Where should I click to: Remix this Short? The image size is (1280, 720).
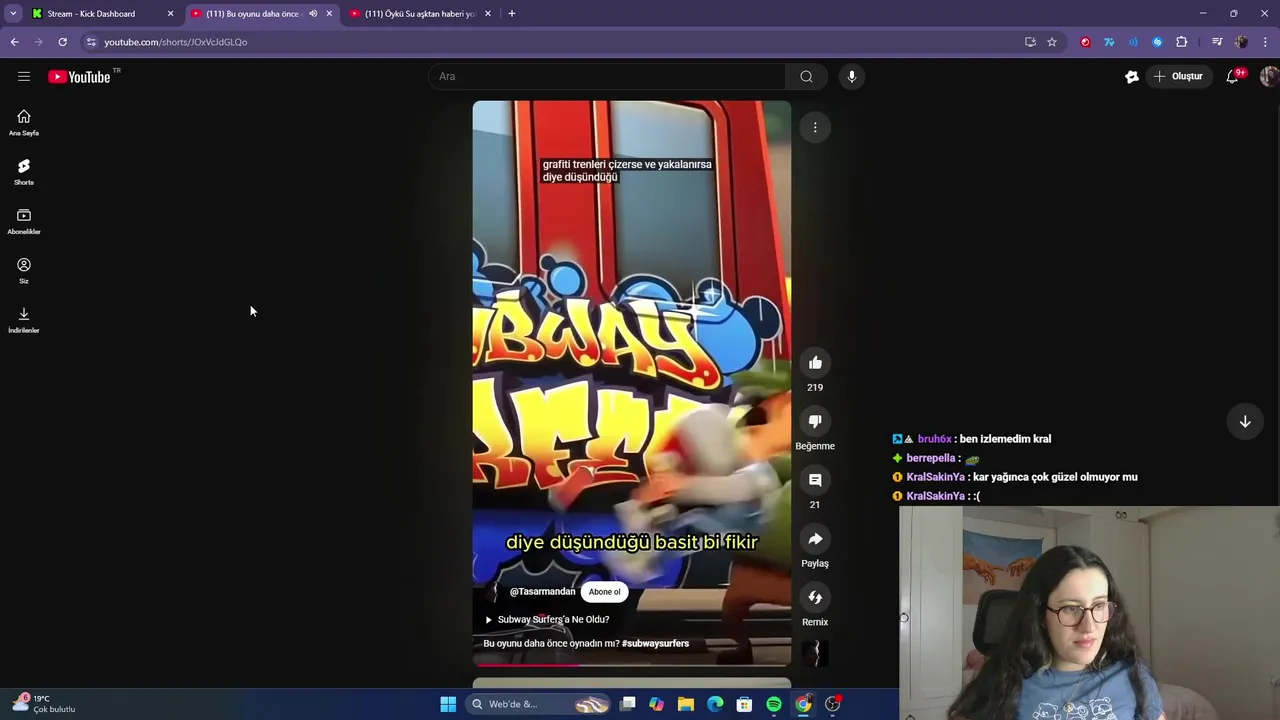[815, 597]
